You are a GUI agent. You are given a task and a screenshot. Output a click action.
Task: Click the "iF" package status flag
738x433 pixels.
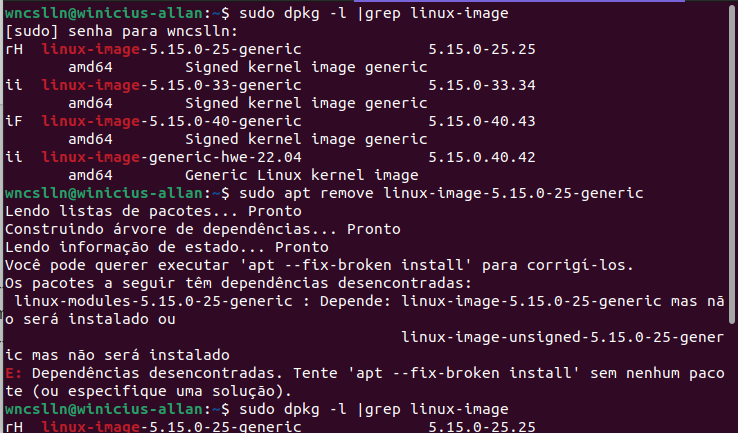[14, 121]
